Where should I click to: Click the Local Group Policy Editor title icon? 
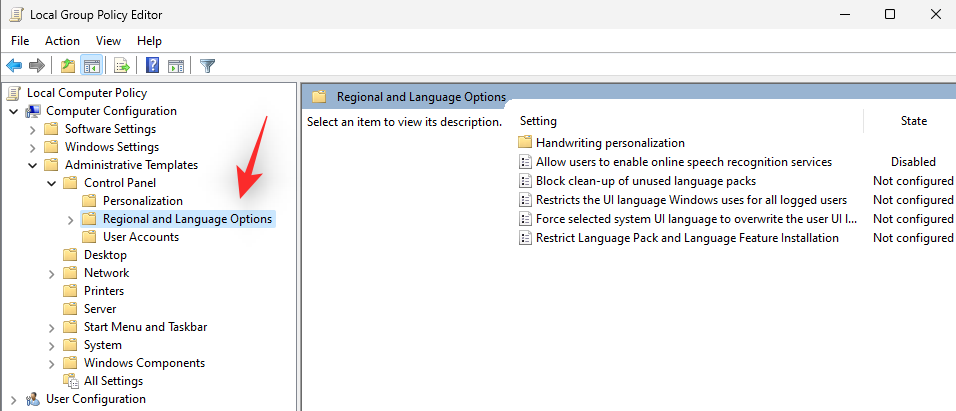click(14, 15)
